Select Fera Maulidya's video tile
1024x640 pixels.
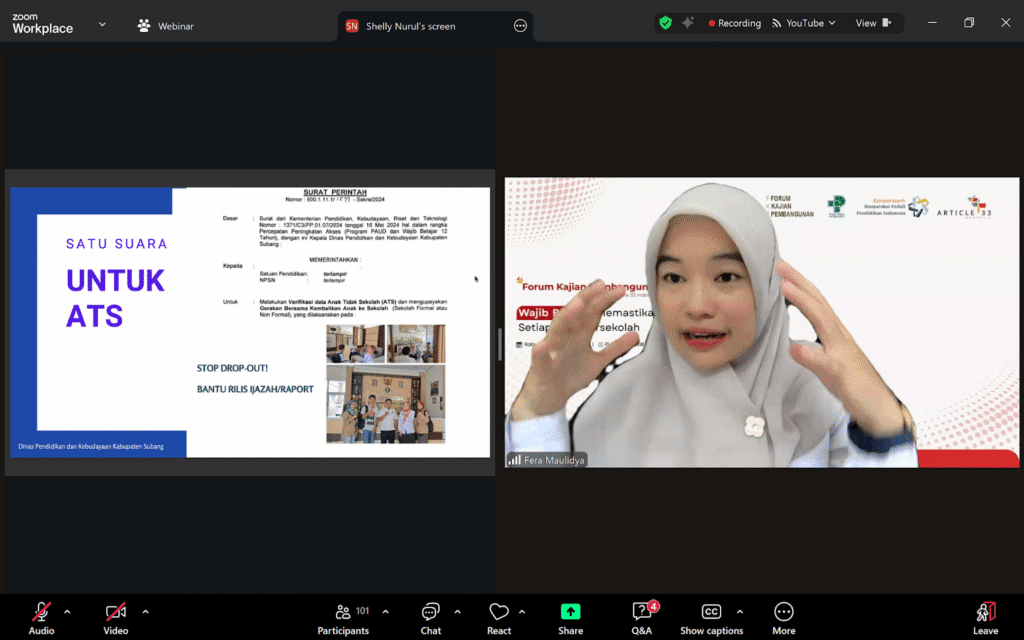763,320
